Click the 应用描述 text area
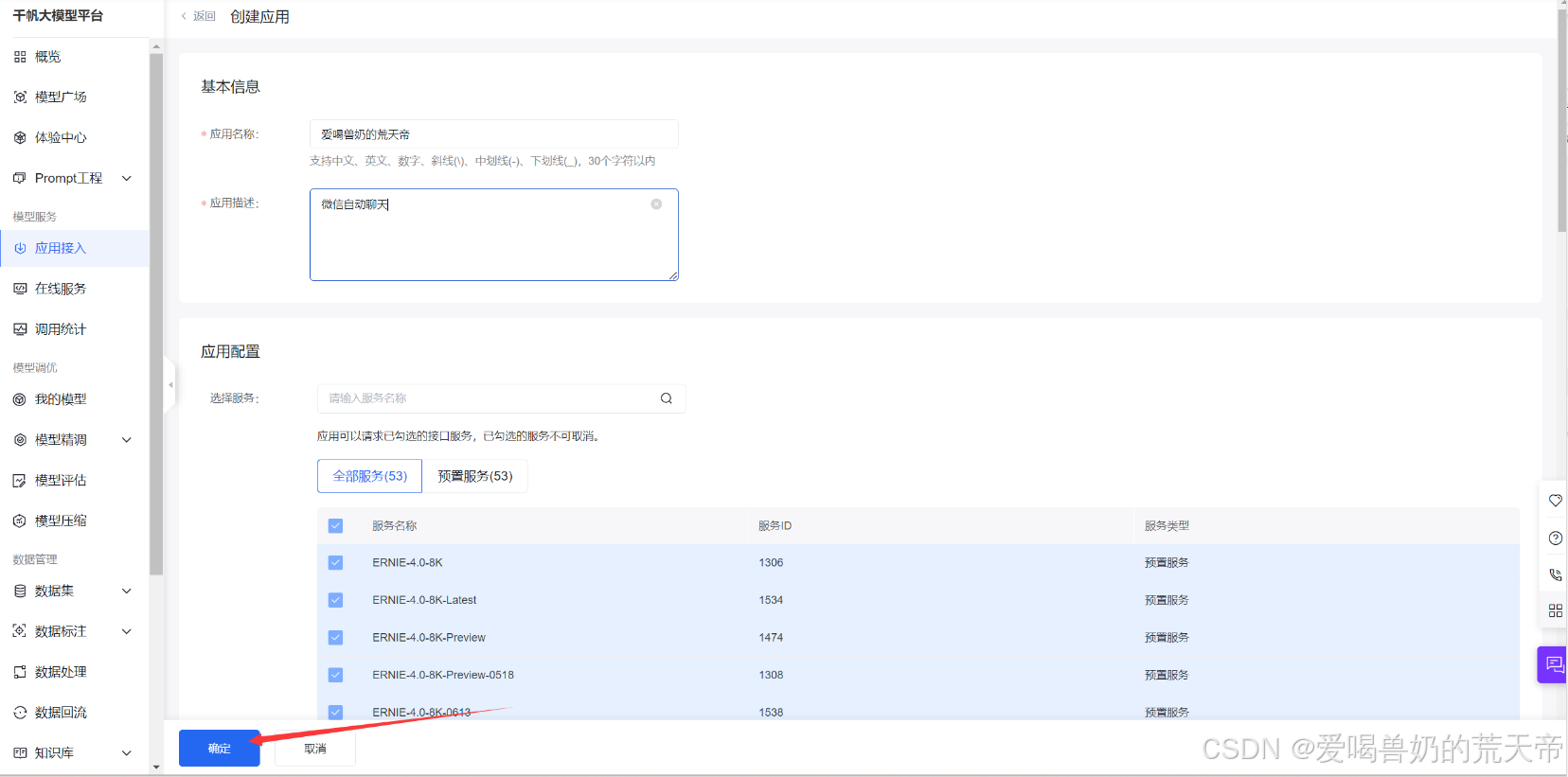This screenshot has width=1568, height=777. (x=494, y=235)
